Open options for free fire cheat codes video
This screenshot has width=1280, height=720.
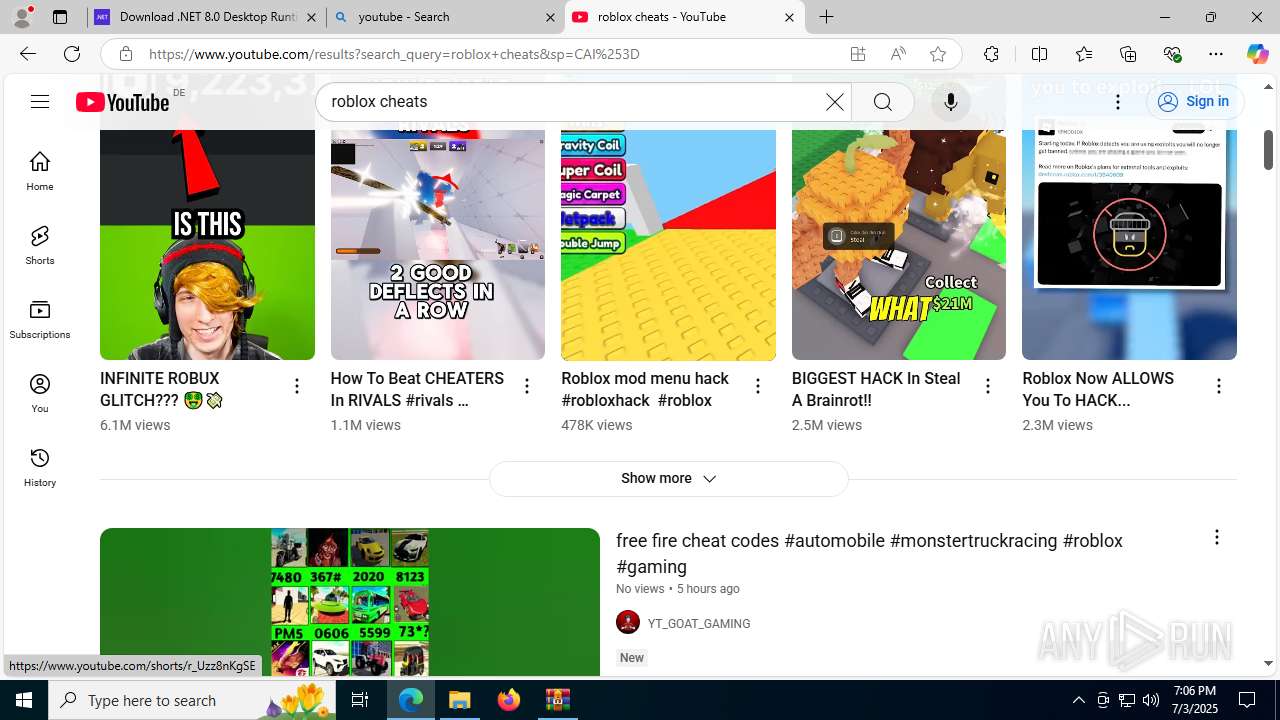click(x=1216, y=538)
